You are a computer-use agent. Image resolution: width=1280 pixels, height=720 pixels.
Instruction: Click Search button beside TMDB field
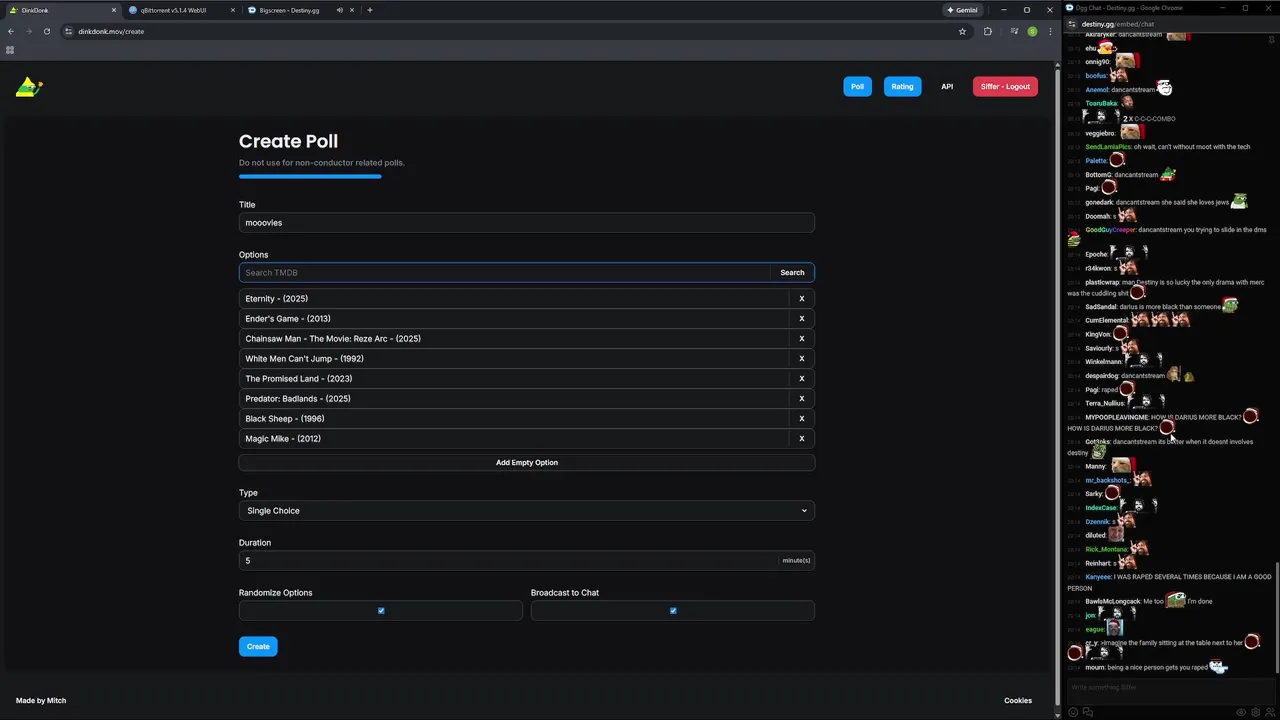(x=792, y=272)
